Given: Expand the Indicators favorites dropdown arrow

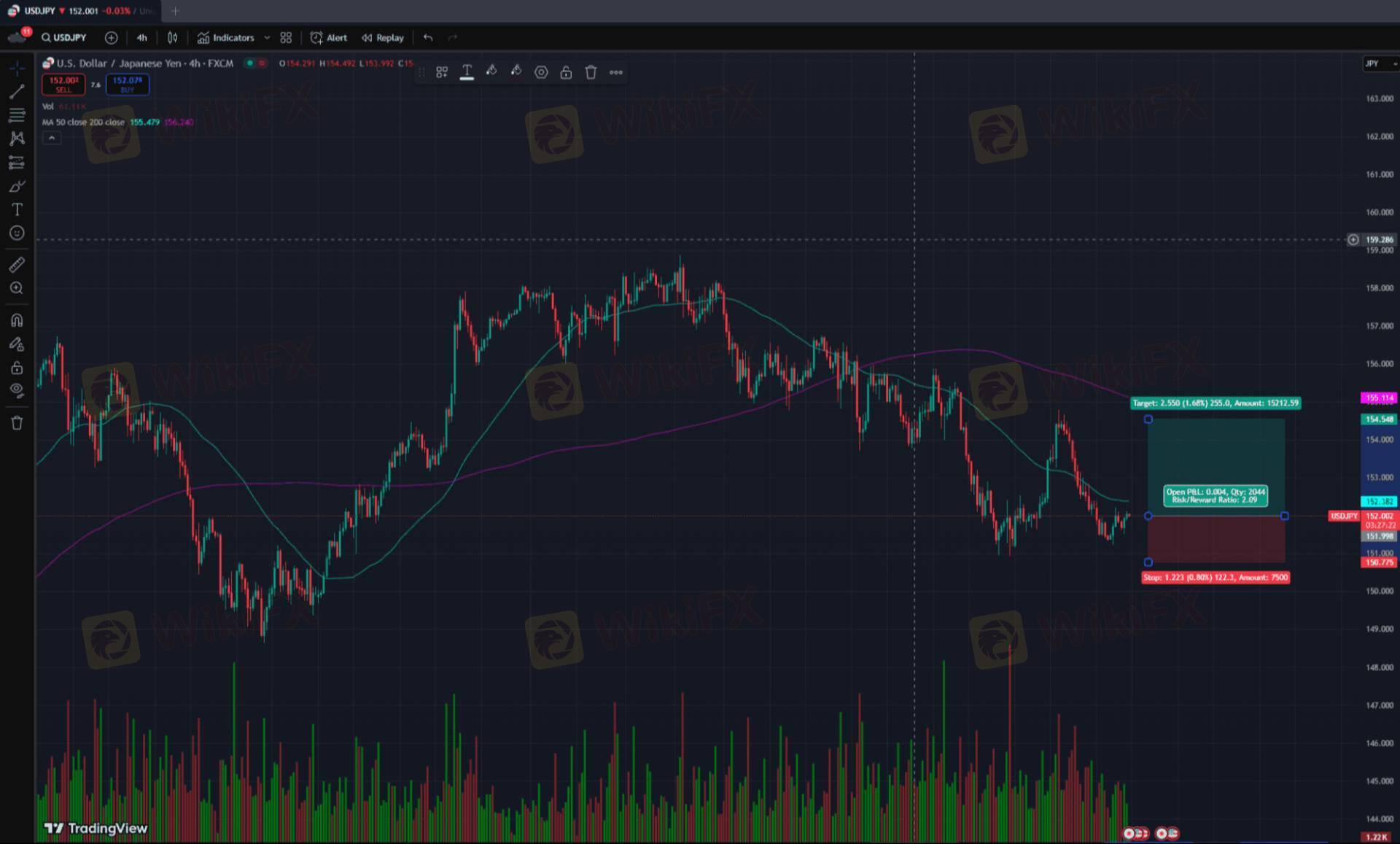Looking at the screenshot, I should 267,37.
